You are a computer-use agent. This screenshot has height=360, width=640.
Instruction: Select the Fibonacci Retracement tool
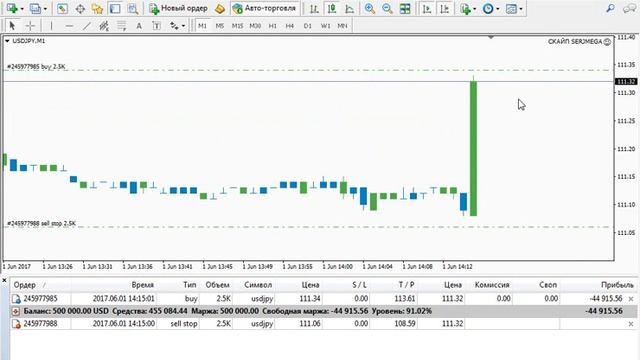[122, 26]
